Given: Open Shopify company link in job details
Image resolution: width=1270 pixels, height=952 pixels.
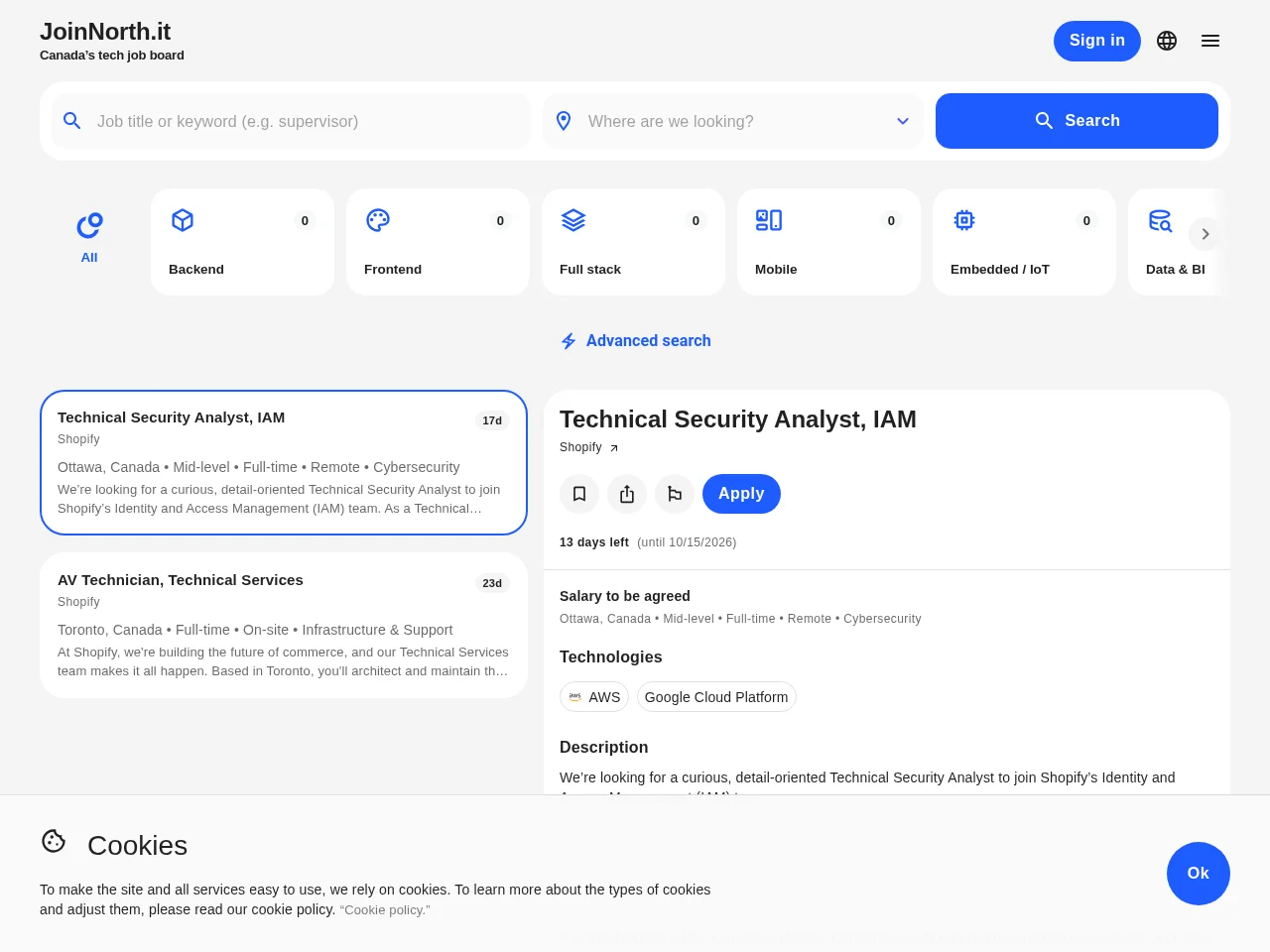Looking at the screenshot, I should coord(580,447).
